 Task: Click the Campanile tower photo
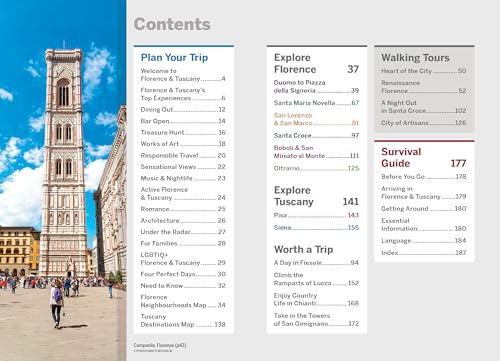[63, 180]
